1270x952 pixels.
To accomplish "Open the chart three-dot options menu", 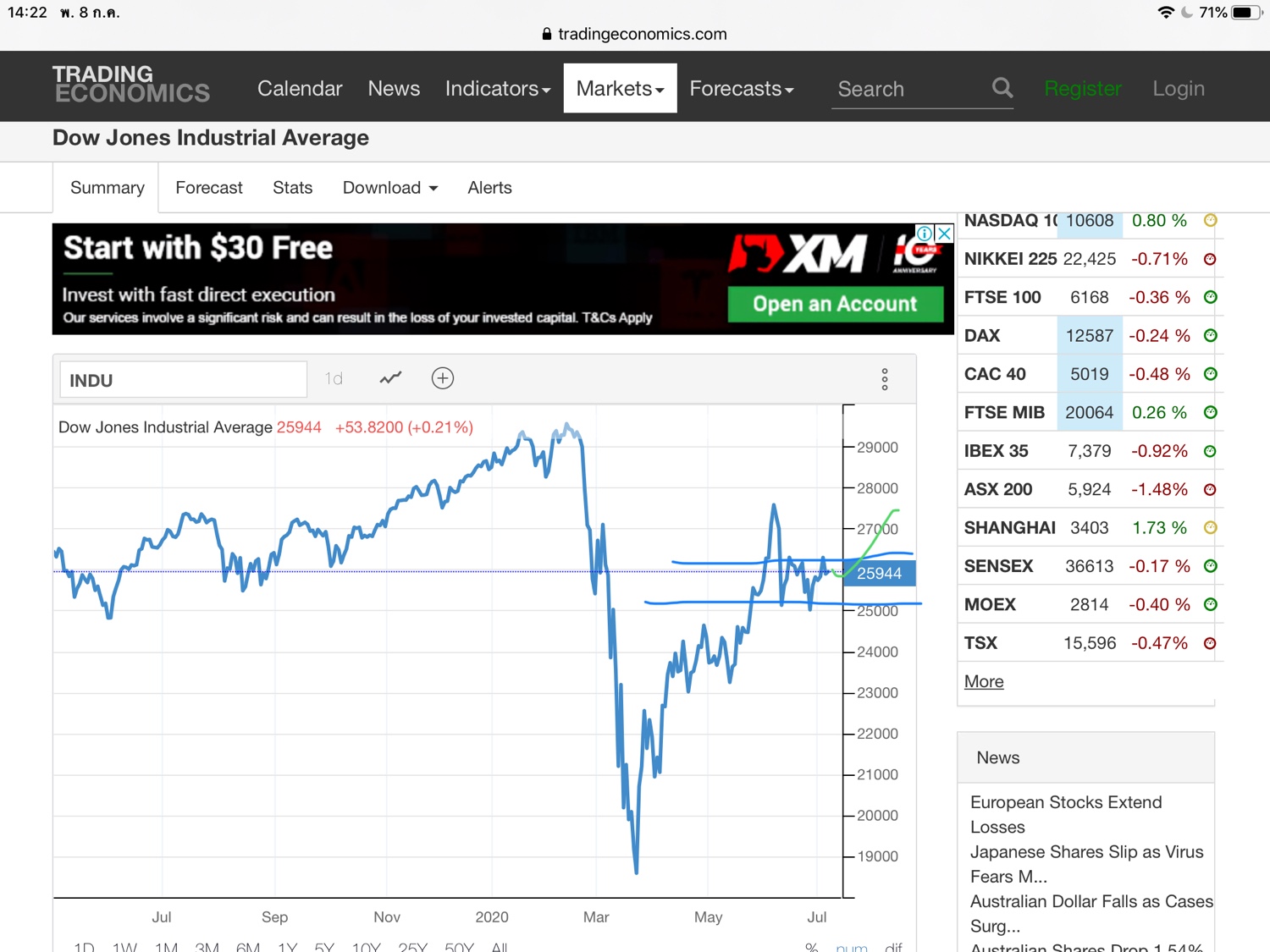I will [x=885, y=379].
